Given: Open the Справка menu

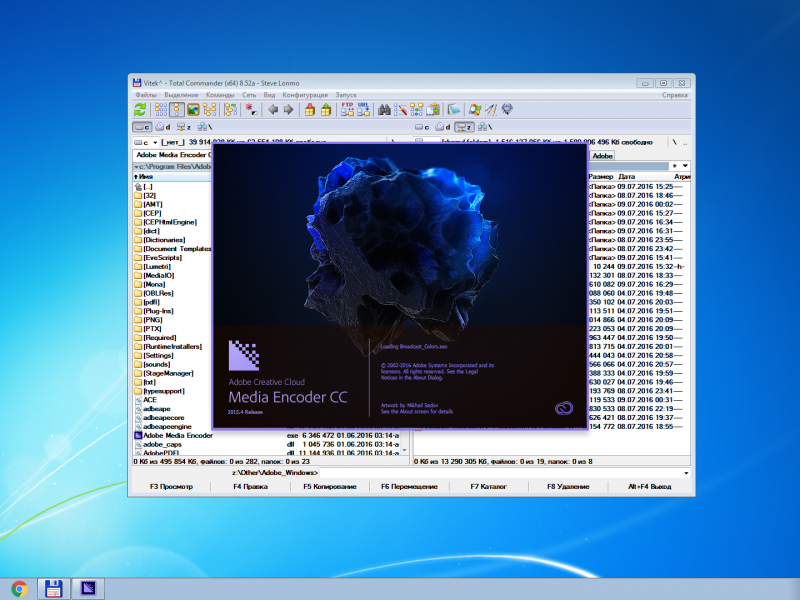Looking at the screenshot, I should (674, 95).
